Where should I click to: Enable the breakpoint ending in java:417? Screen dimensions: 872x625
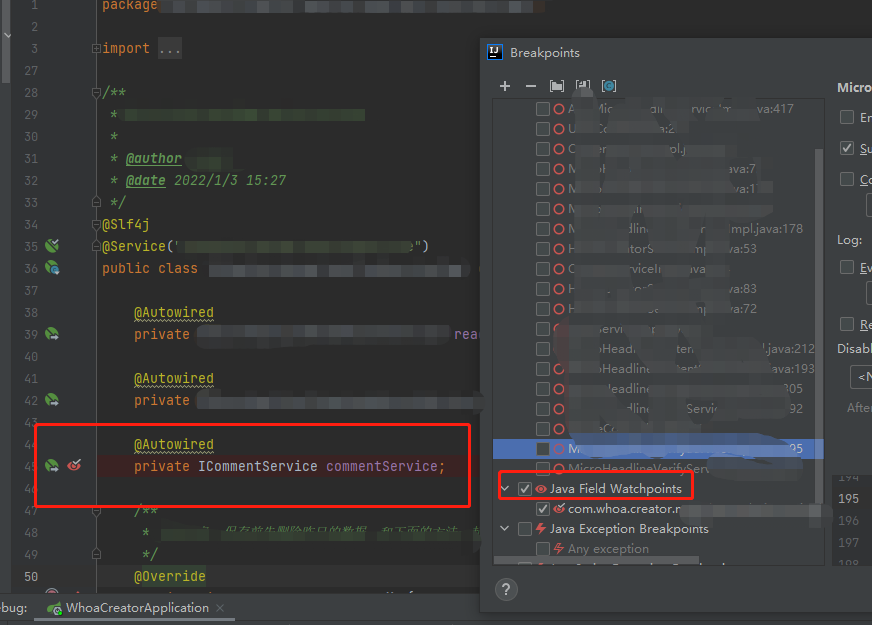click(543, 109)
